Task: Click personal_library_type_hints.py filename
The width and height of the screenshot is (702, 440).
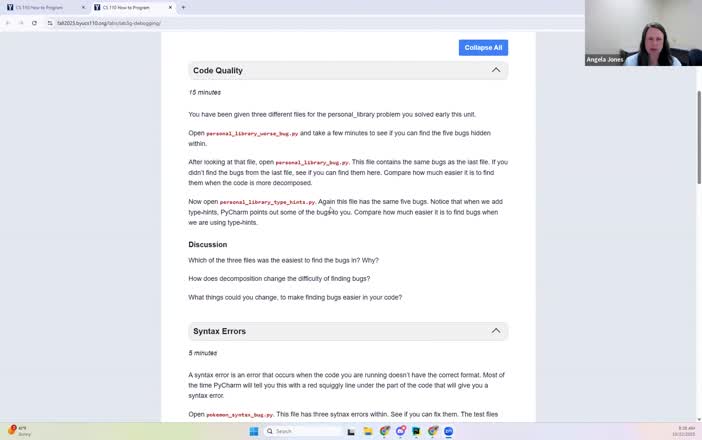Action: [267, 202]
